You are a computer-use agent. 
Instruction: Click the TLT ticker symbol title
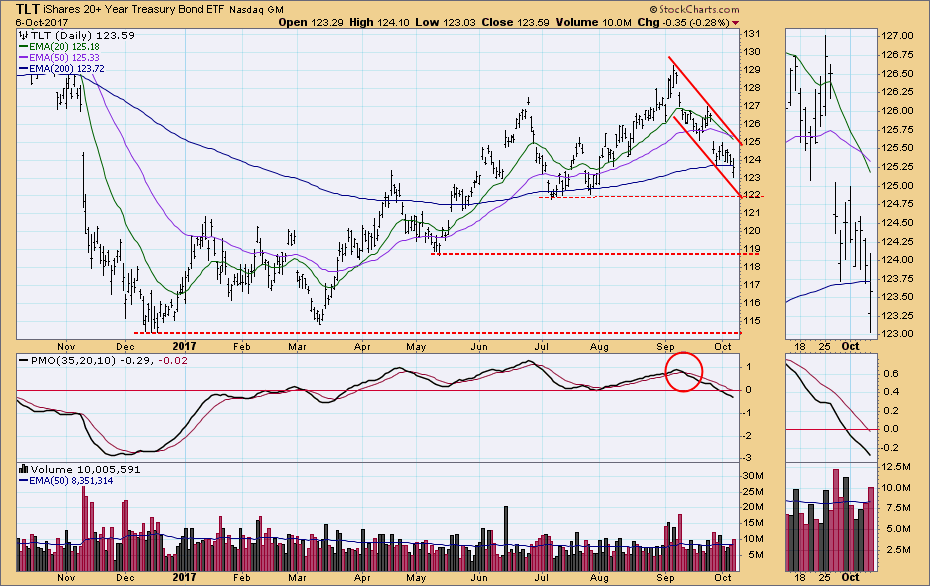[x=28, y=9]
